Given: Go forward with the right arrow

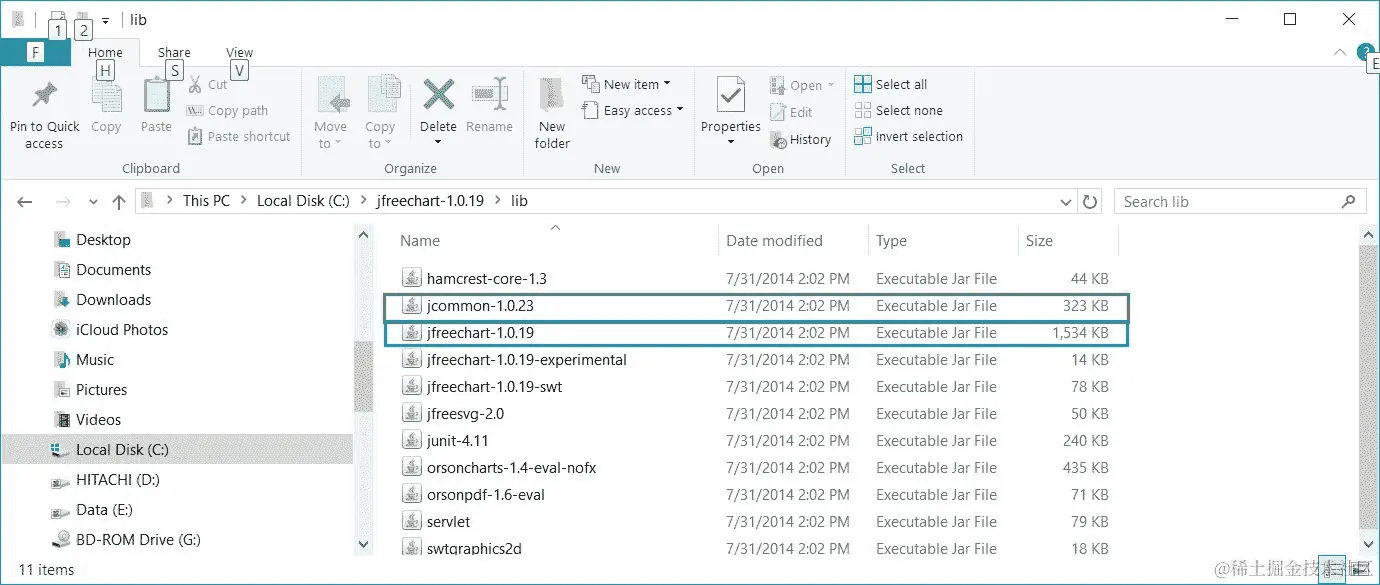Looking at the screenshot, I should click(x=63, y=202).
